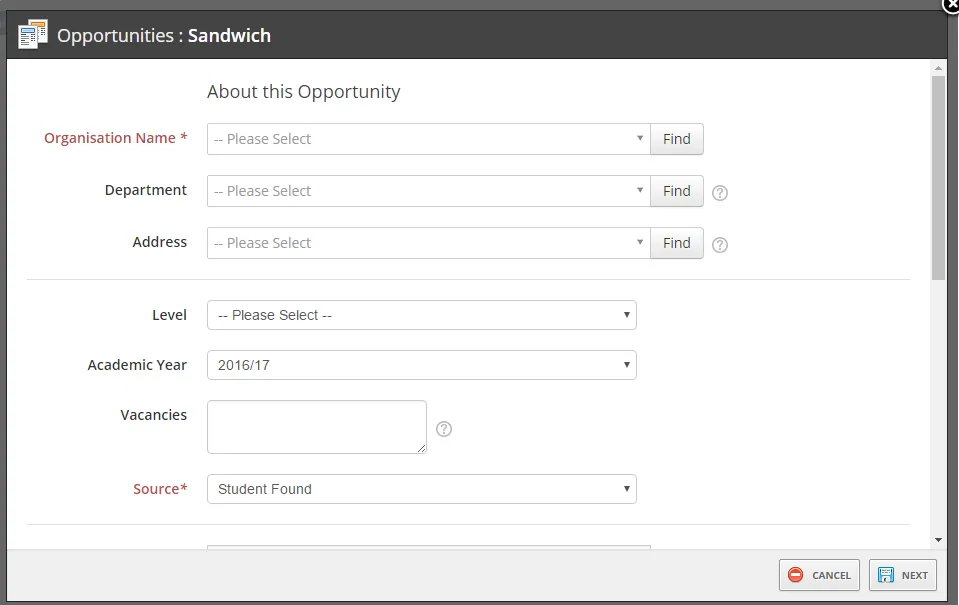The height and width of the screenshot is (605, 959).
Task: Click the scrollbar up arrow
Action: pos(938,69)
